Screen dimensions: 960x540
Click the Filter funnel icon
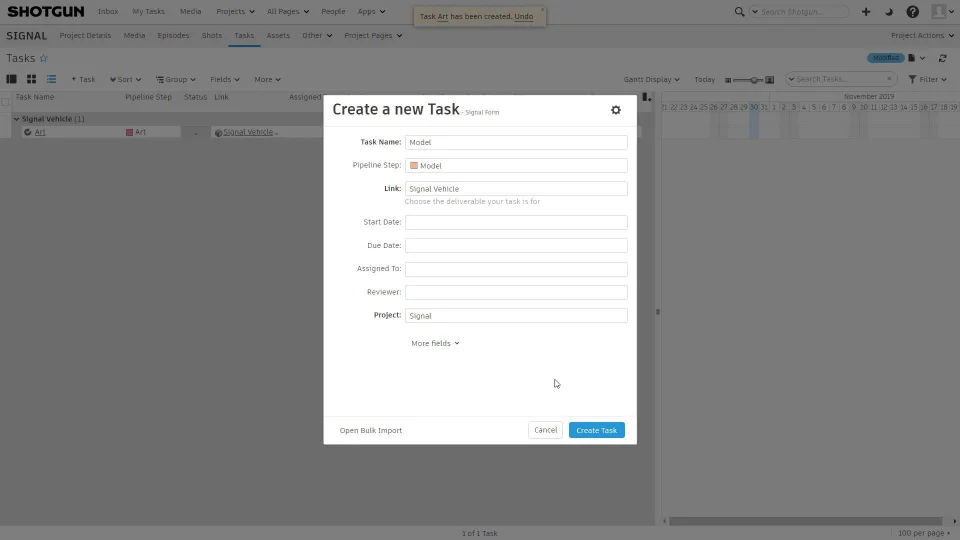[912, 80]
